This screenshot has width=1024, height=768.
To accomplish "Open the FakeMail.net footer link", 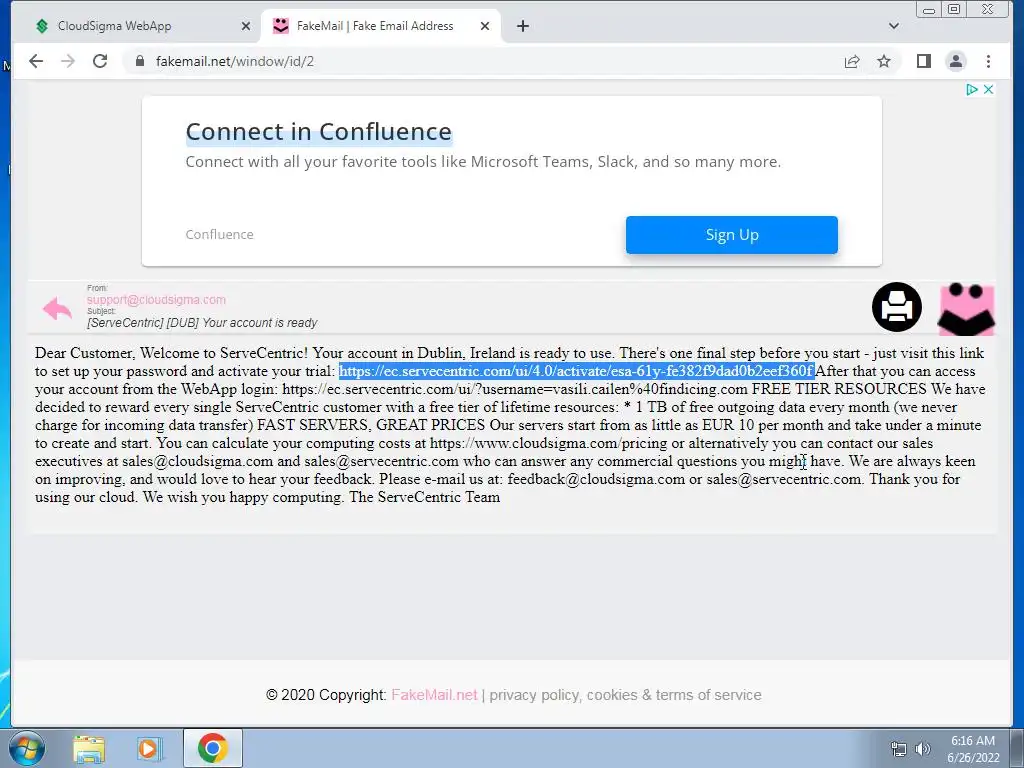I will [434, 695].
